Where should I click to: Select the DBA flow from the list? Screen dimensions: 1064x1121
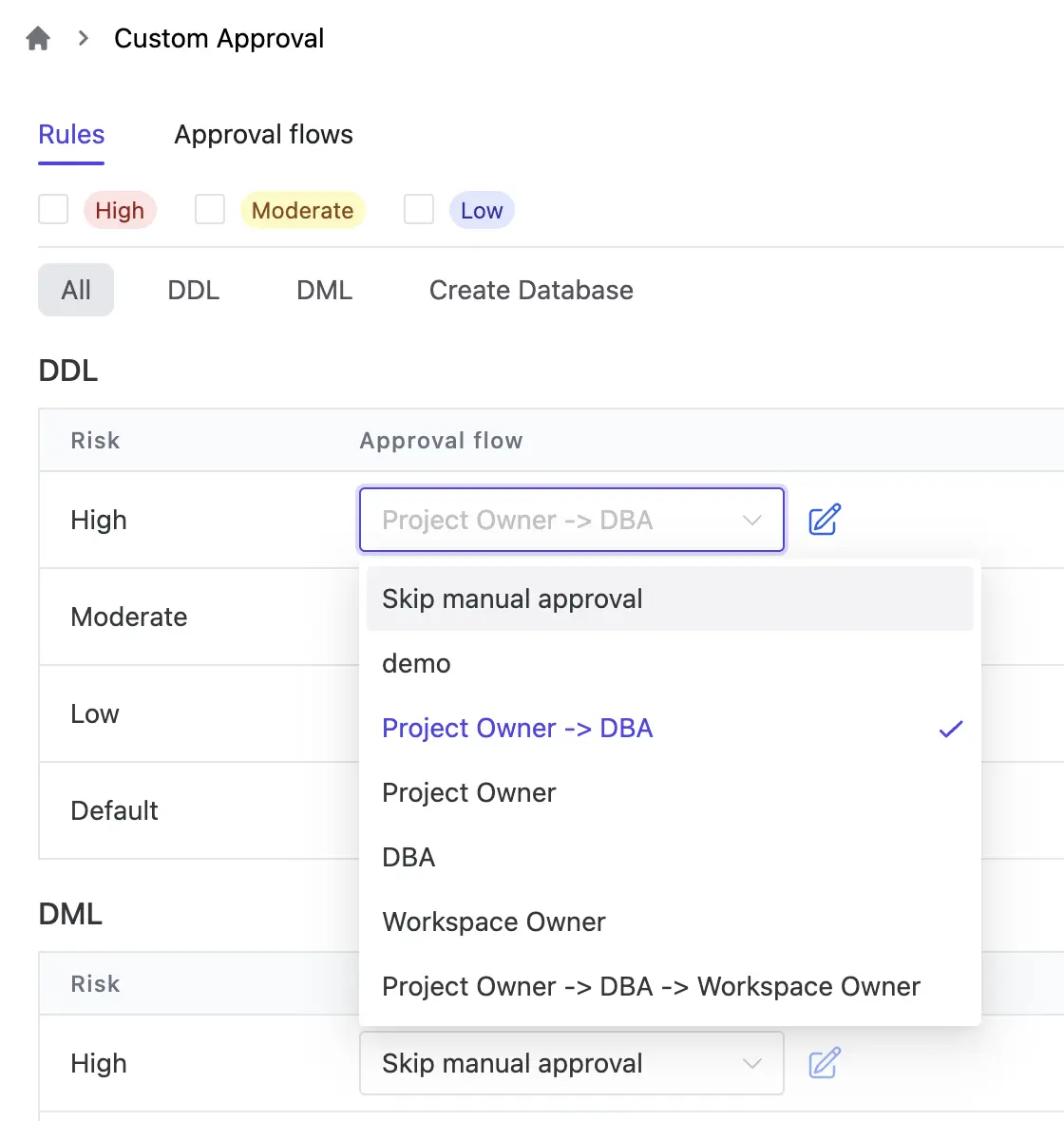pyautogui.click(x=408, y=857)
